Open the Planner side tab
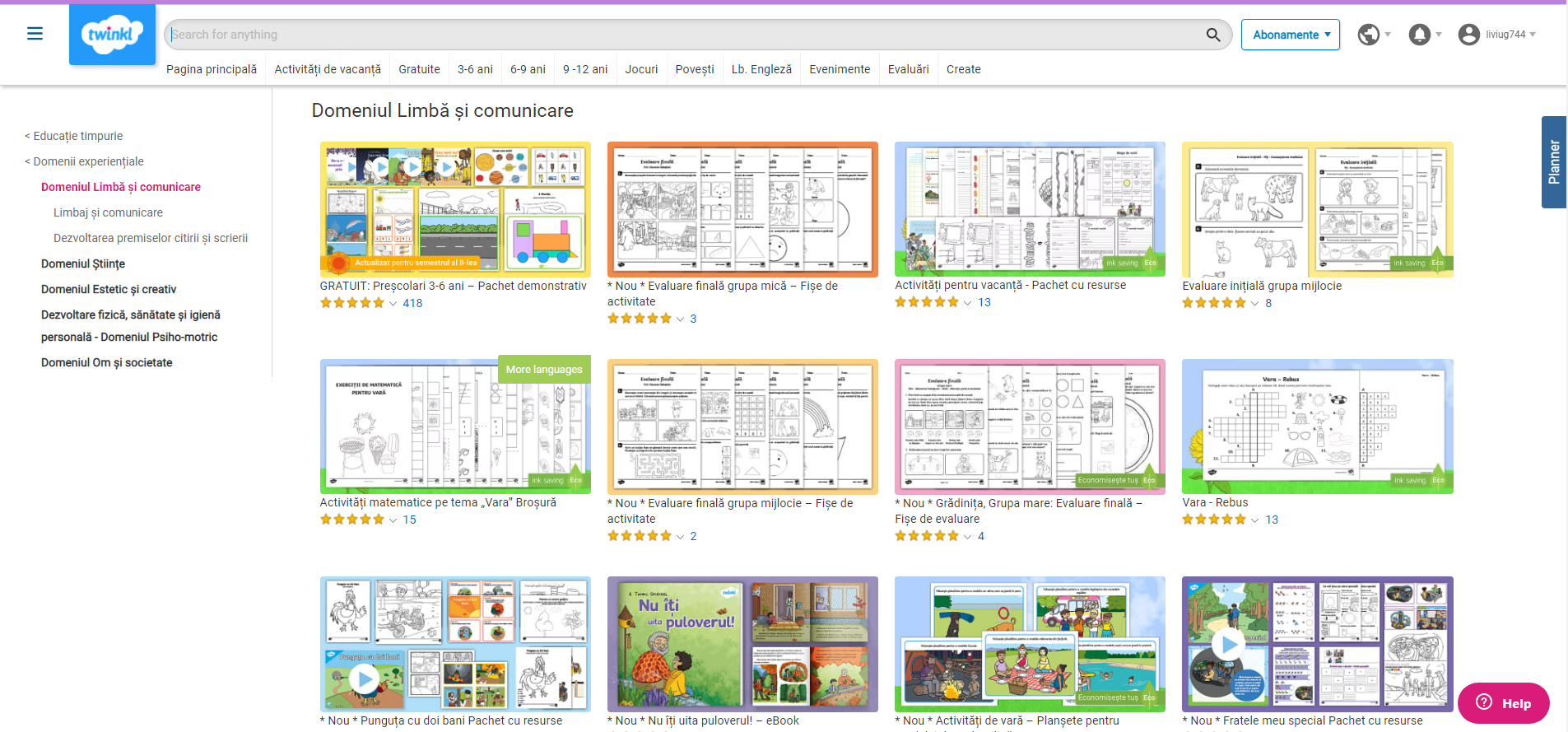 click(x=1553, y=162)
